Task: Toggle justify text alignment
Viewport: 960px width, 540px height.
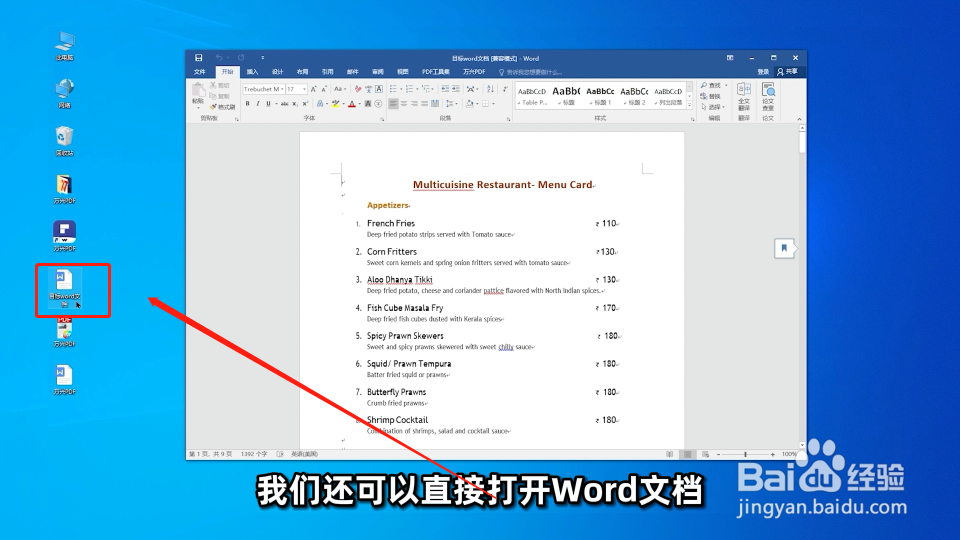Action: click(424, 103)
